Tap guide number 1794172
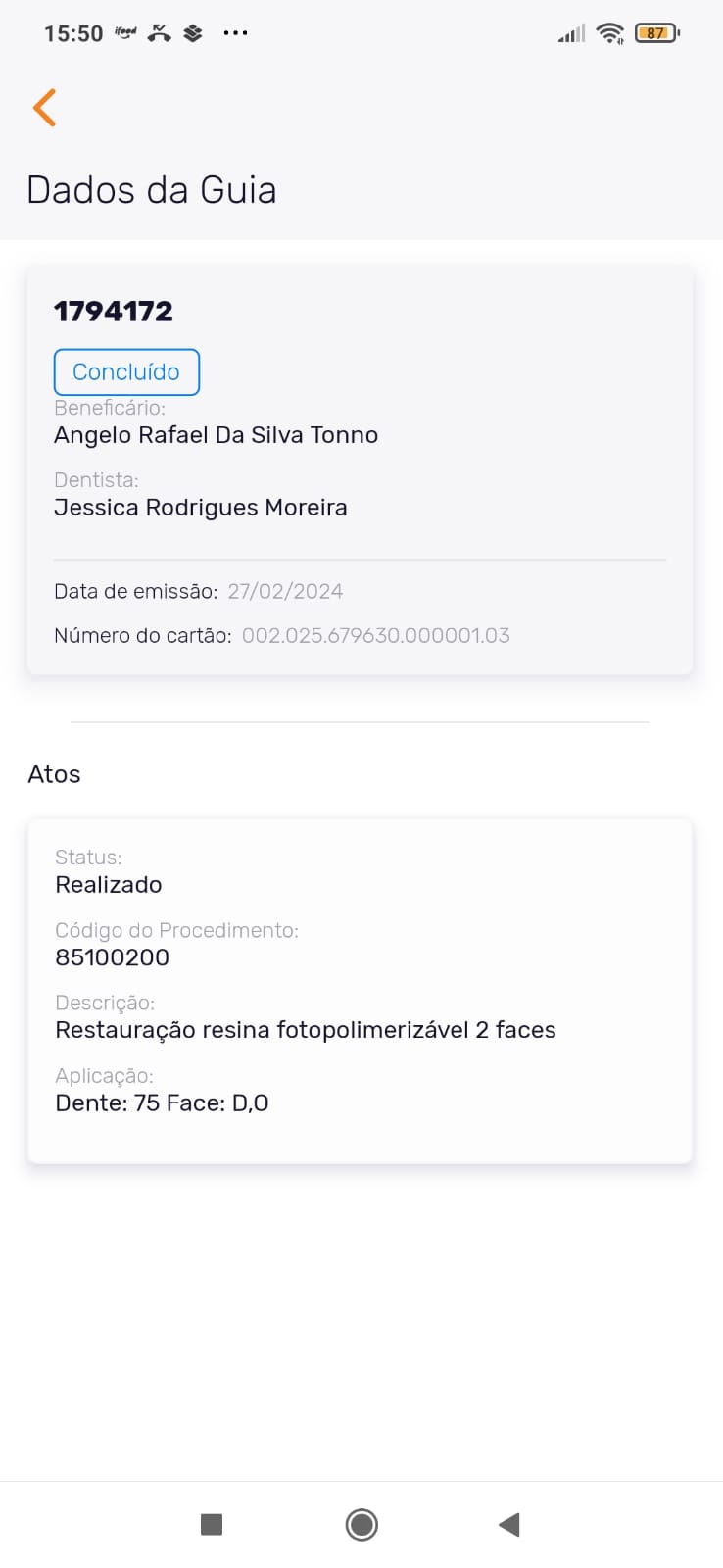This screenshot has height=1568, width=723. [114, 312]
